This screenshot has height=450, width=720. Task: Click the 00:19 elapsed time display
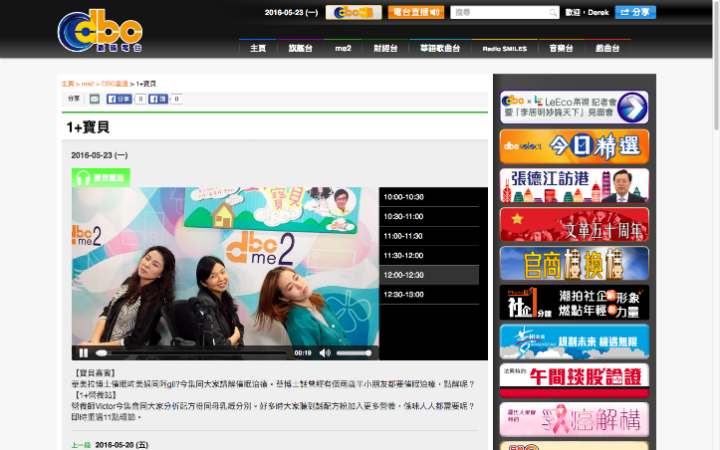(x=303, y=353)
